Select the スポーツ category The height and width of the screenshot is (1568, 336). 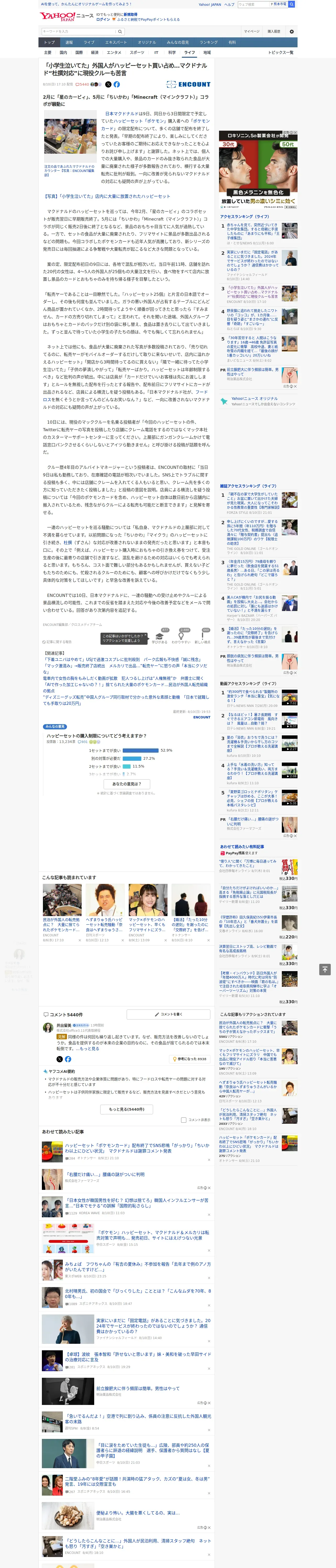137,52
